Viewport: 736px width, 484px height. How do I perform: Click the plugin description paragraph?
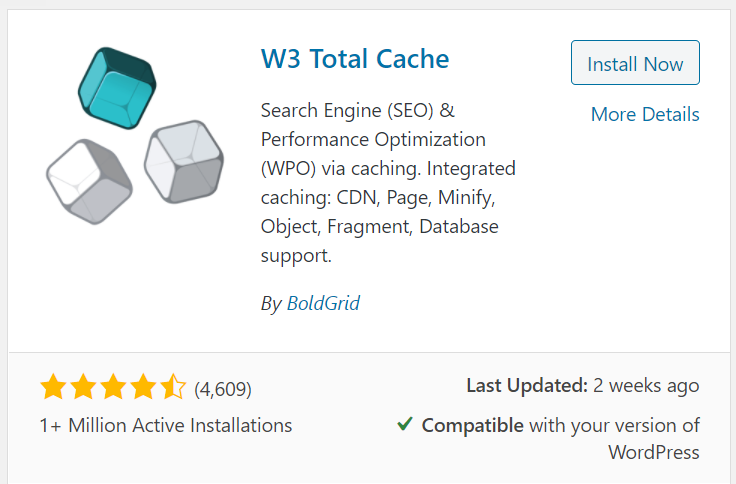[388, 183]
